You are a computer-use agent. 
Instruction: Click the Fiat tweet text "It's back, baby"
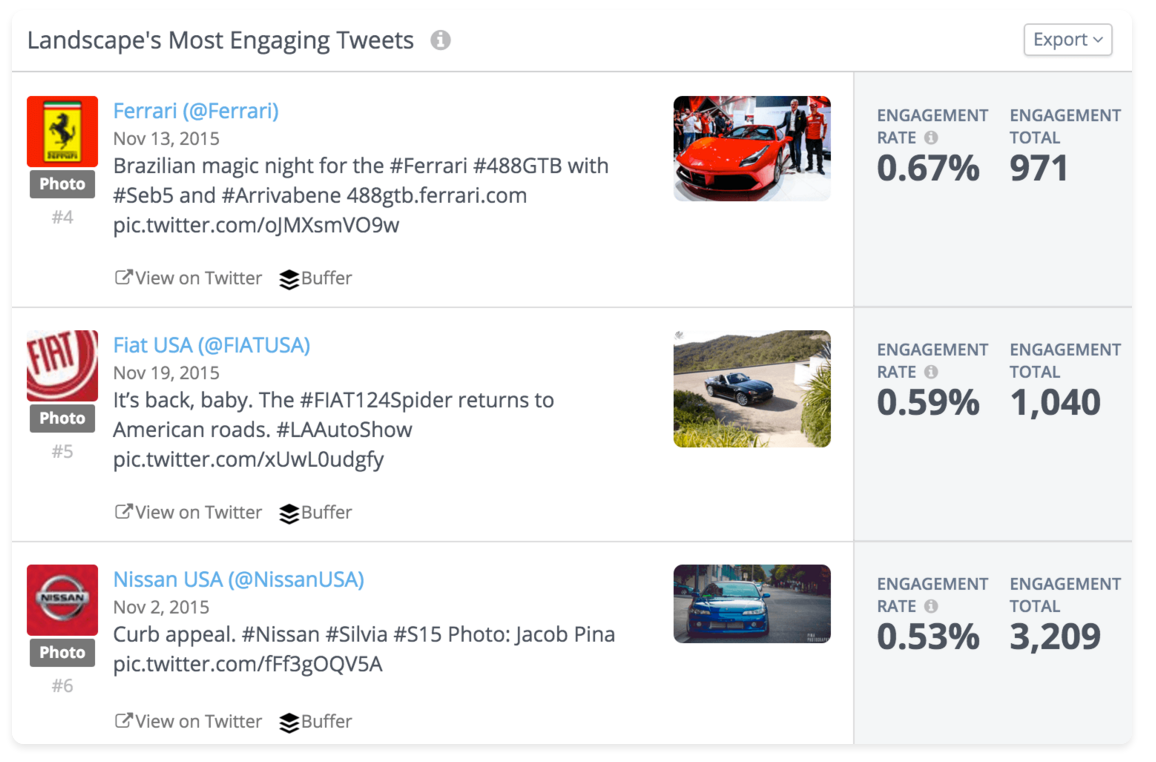tap(334, 430)
